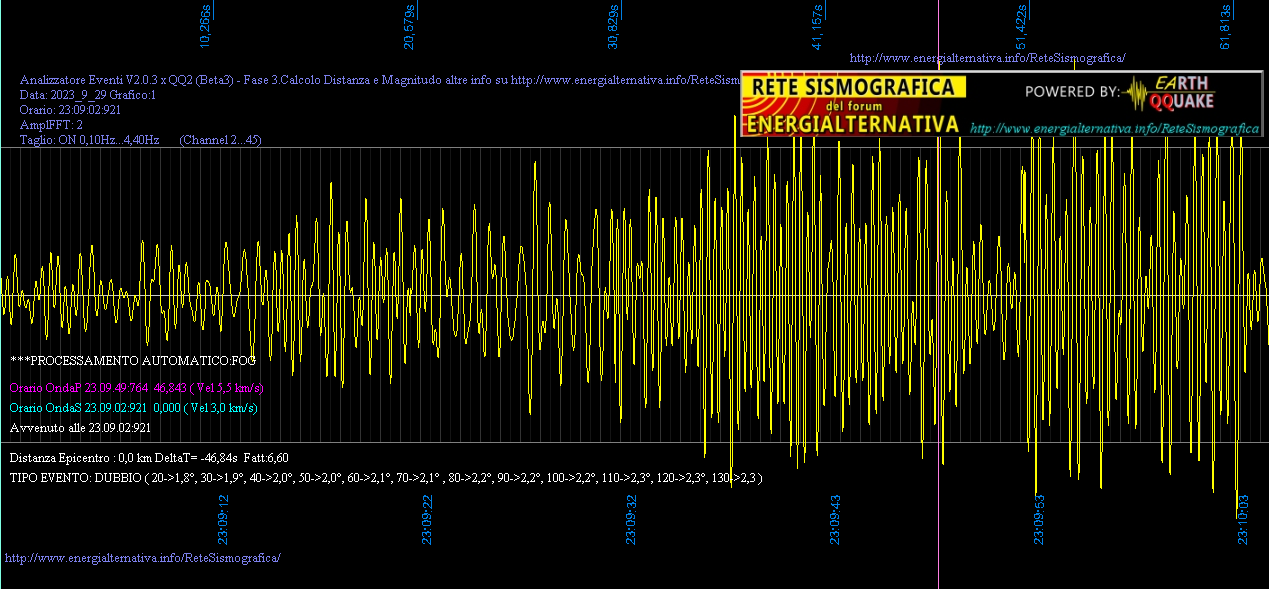Click the 23:10:03 time axis label
Screen dimensions: 1269x589
pos(1243,519)
